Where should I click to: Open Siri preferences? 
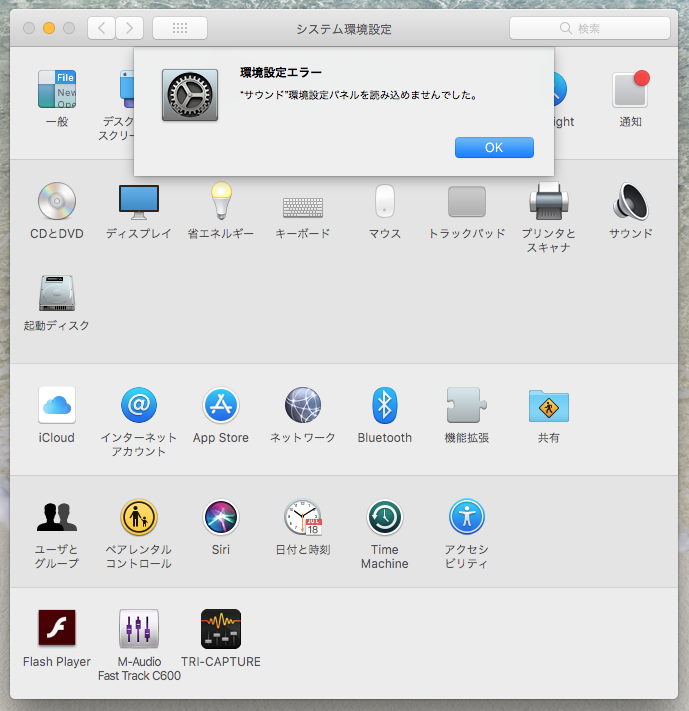click(220, 518)
